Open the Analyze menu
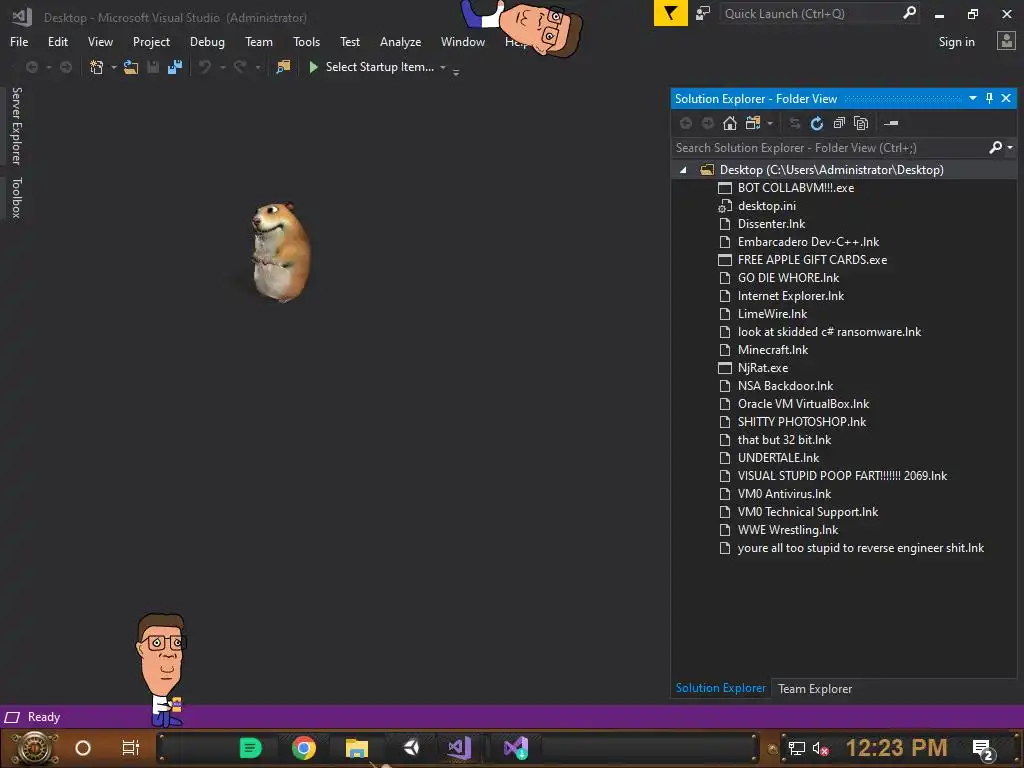 (400, 42)
